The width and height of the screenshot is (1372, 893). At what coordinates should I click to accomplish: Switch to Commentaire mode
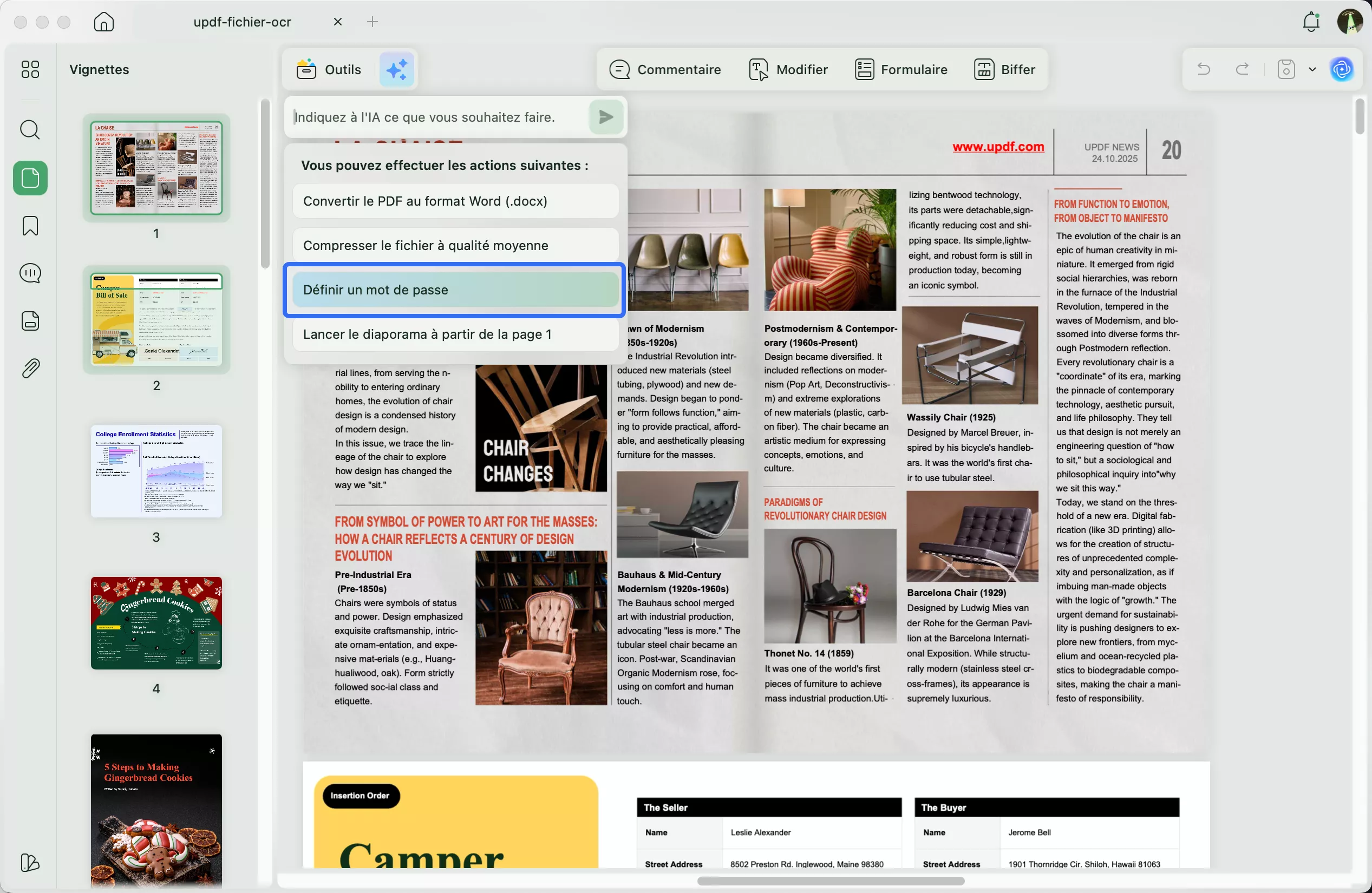pyautogui.click(x=665, y=69)
